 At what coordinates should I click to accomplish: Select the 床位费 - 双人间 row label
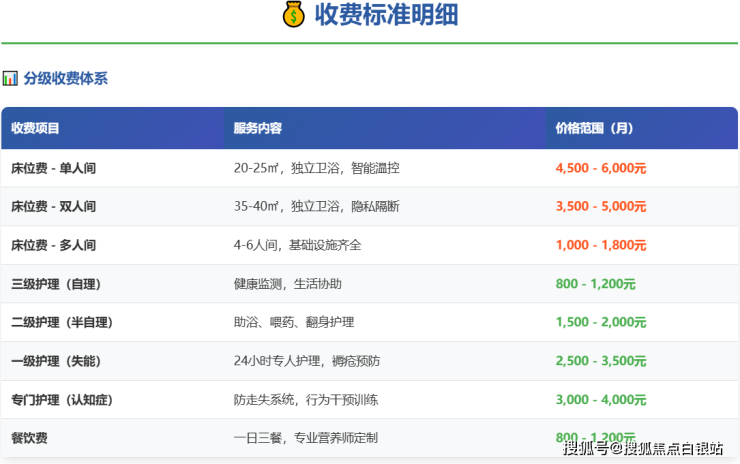pyautogui.click(x=53, y=207)
